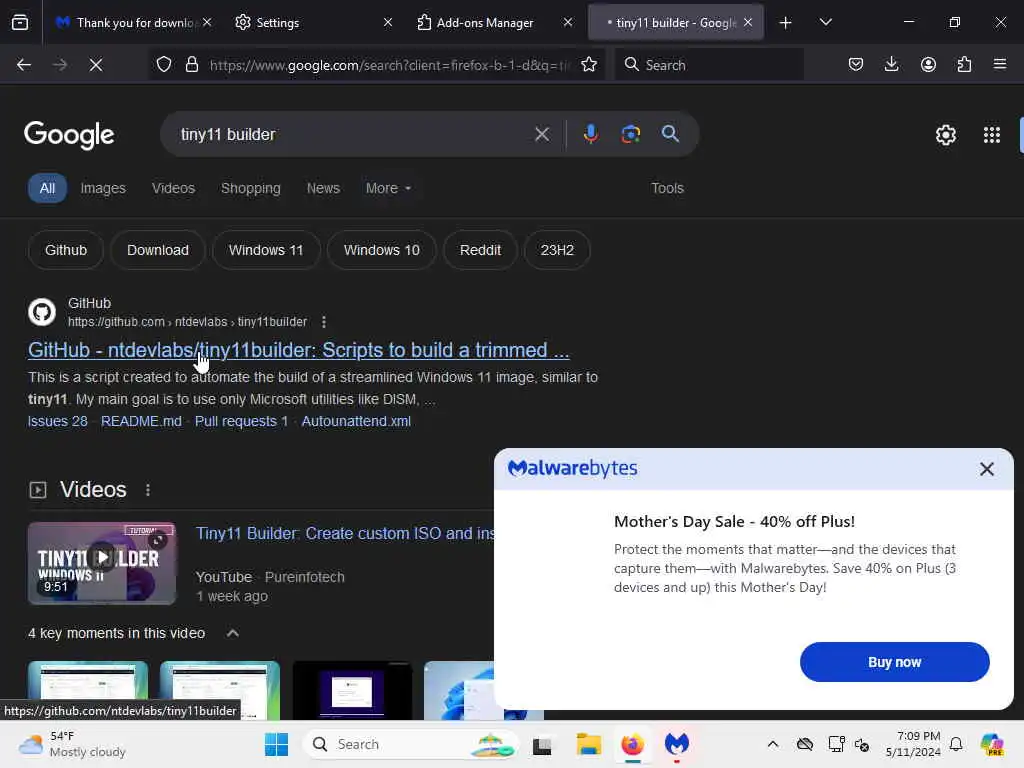Stop loading the page
Screen dimensions: 1024x768
(96, 65)
